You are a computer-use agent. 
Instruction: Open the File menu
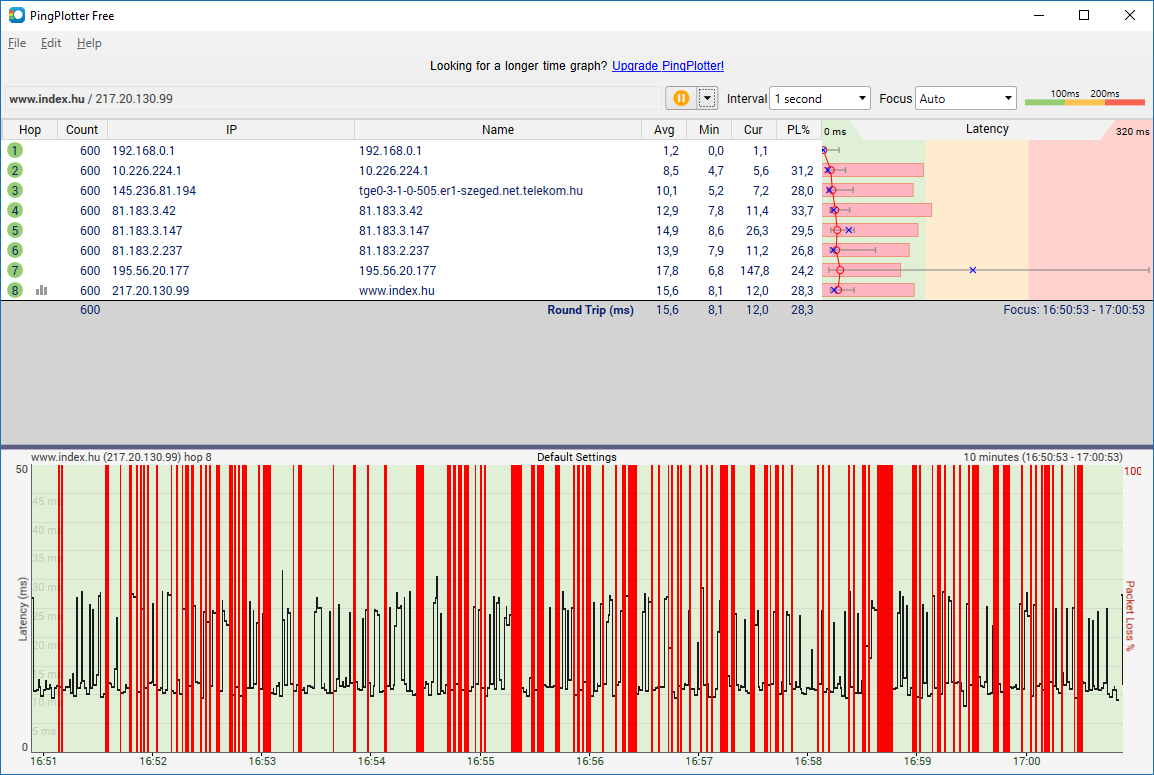click(17, 43)
